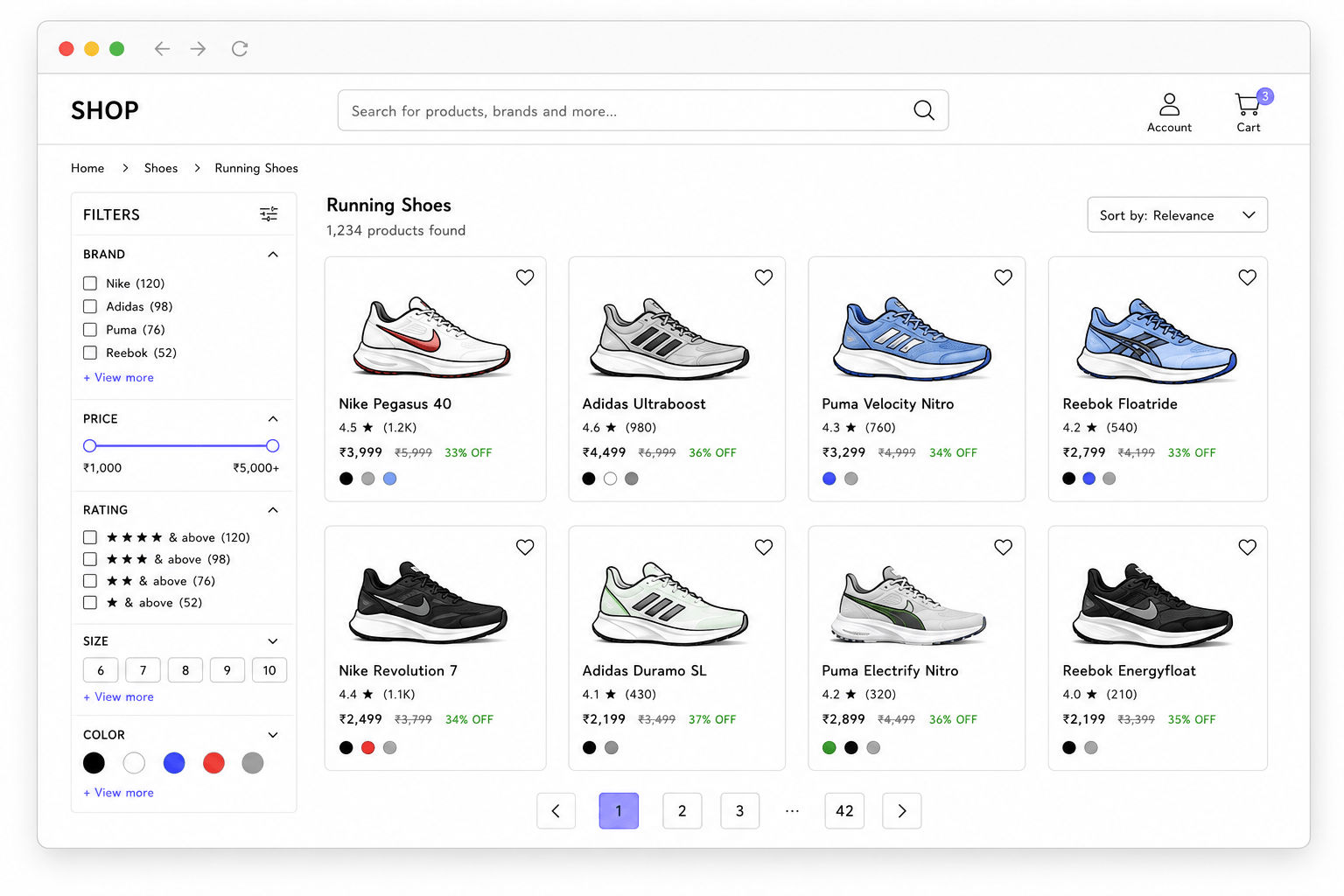Collapse the PRICE filter section
Screen dimensions: 1344x896
[273, 419]
